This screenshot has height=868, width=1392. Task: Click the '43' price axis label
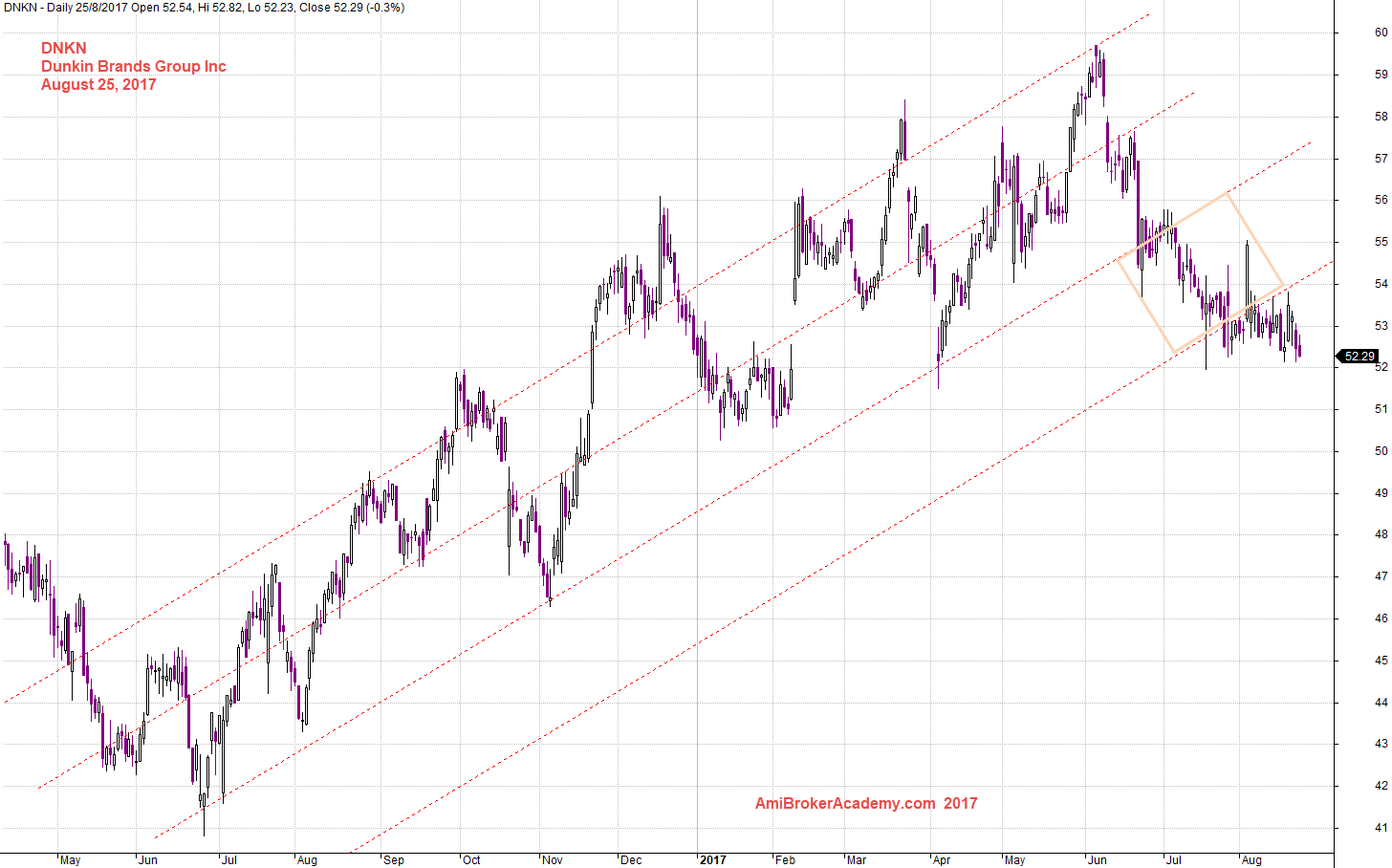(x=1381, y=744)
